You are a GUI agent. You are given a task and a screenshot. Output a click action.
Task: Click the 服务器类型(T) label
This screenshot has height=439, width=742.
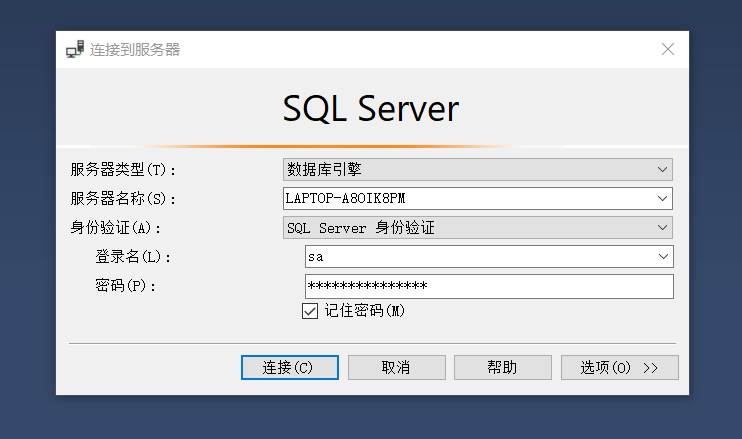tap(123, 169)
